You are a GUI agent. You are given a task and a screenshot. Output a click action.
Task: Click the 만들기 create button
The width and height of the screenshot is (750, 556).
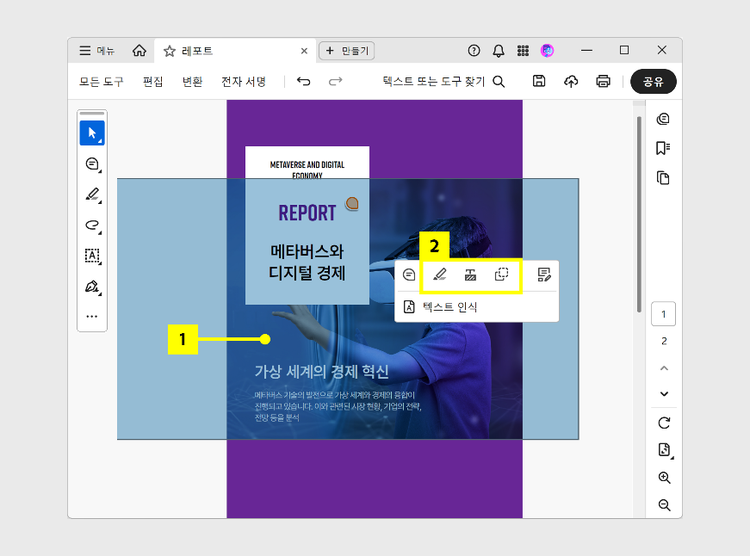[x=346, y=51]
